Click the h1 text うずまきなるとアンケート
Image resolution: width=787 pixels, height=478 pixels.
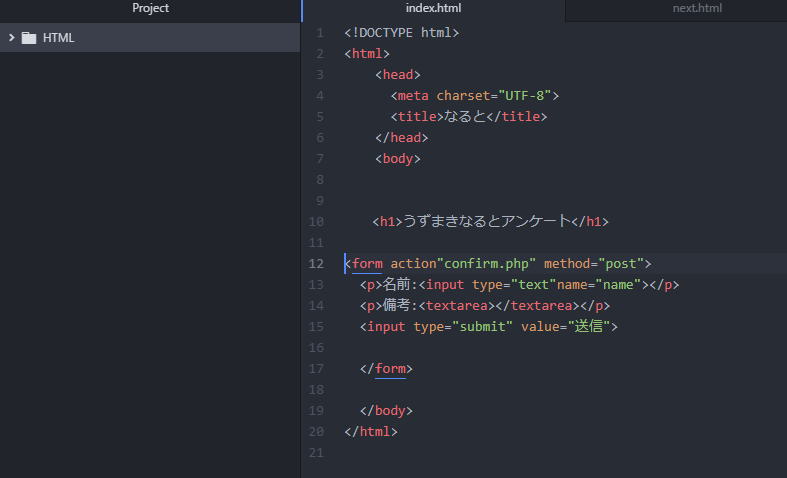pyautogui.click(x=487, y=221)
